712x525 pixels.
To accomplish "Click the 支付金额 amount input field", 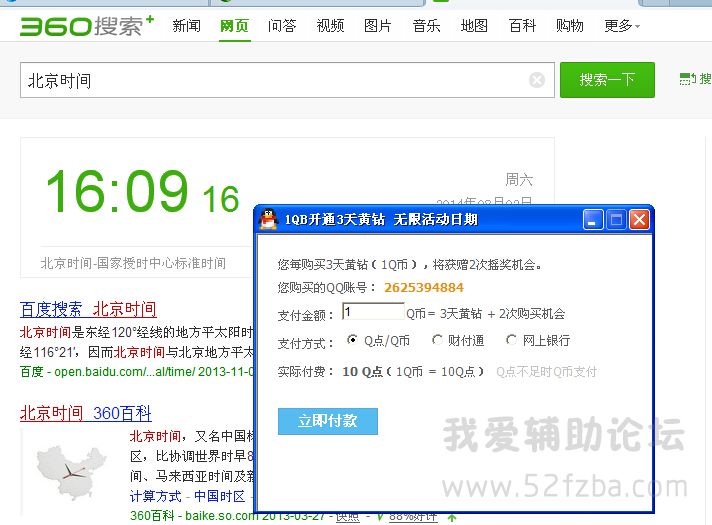I will coord(373,312).
